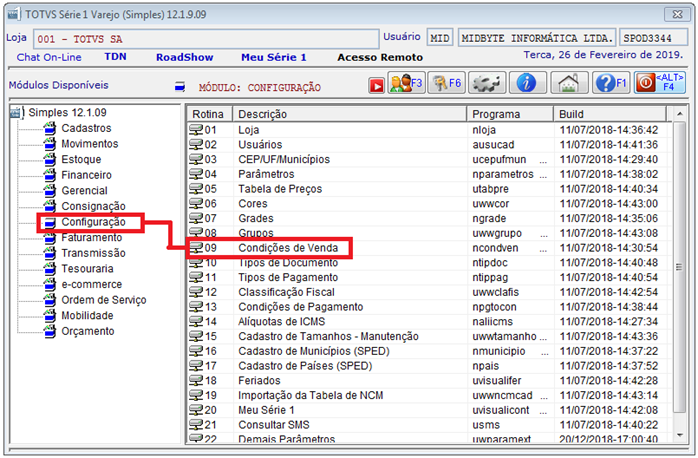Click the Ordem de Serviço module icon
This screenshot has height=458, width=698.
(50, 300)
